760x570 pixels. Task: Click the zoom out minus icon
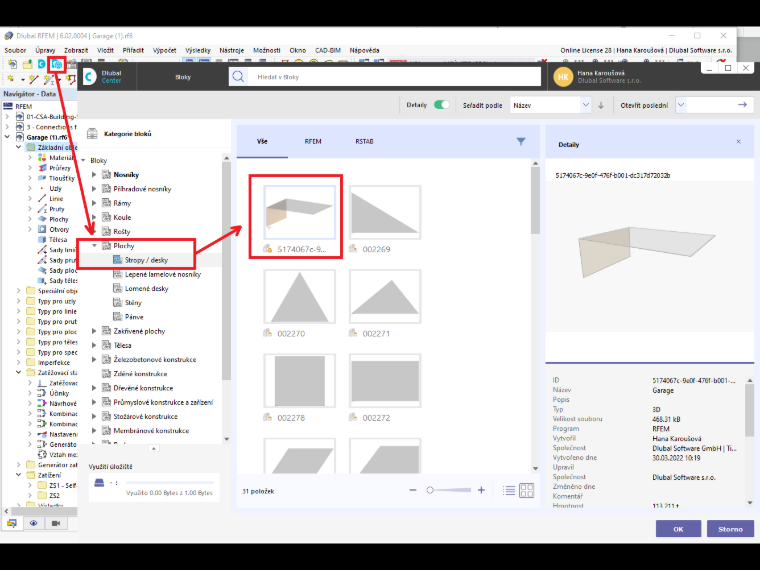[x=413, y=490]
